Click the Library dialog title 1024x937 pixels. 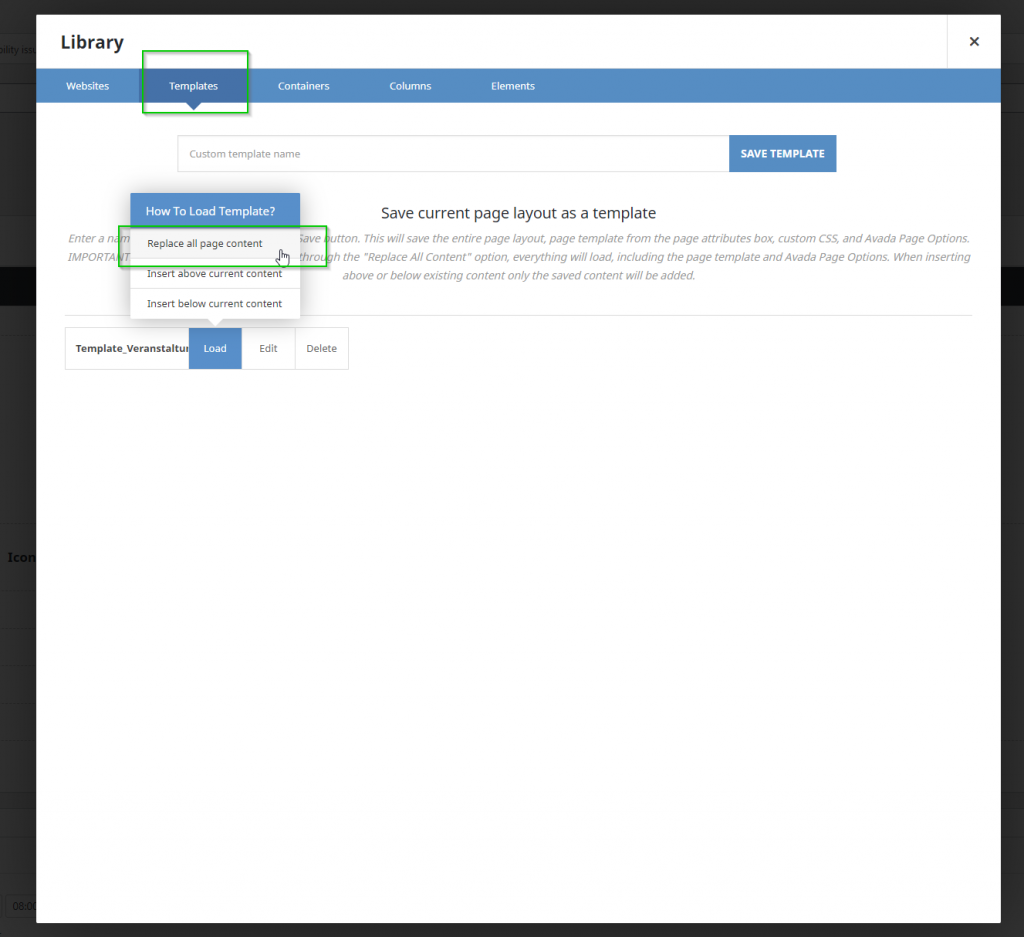(92, 42)
